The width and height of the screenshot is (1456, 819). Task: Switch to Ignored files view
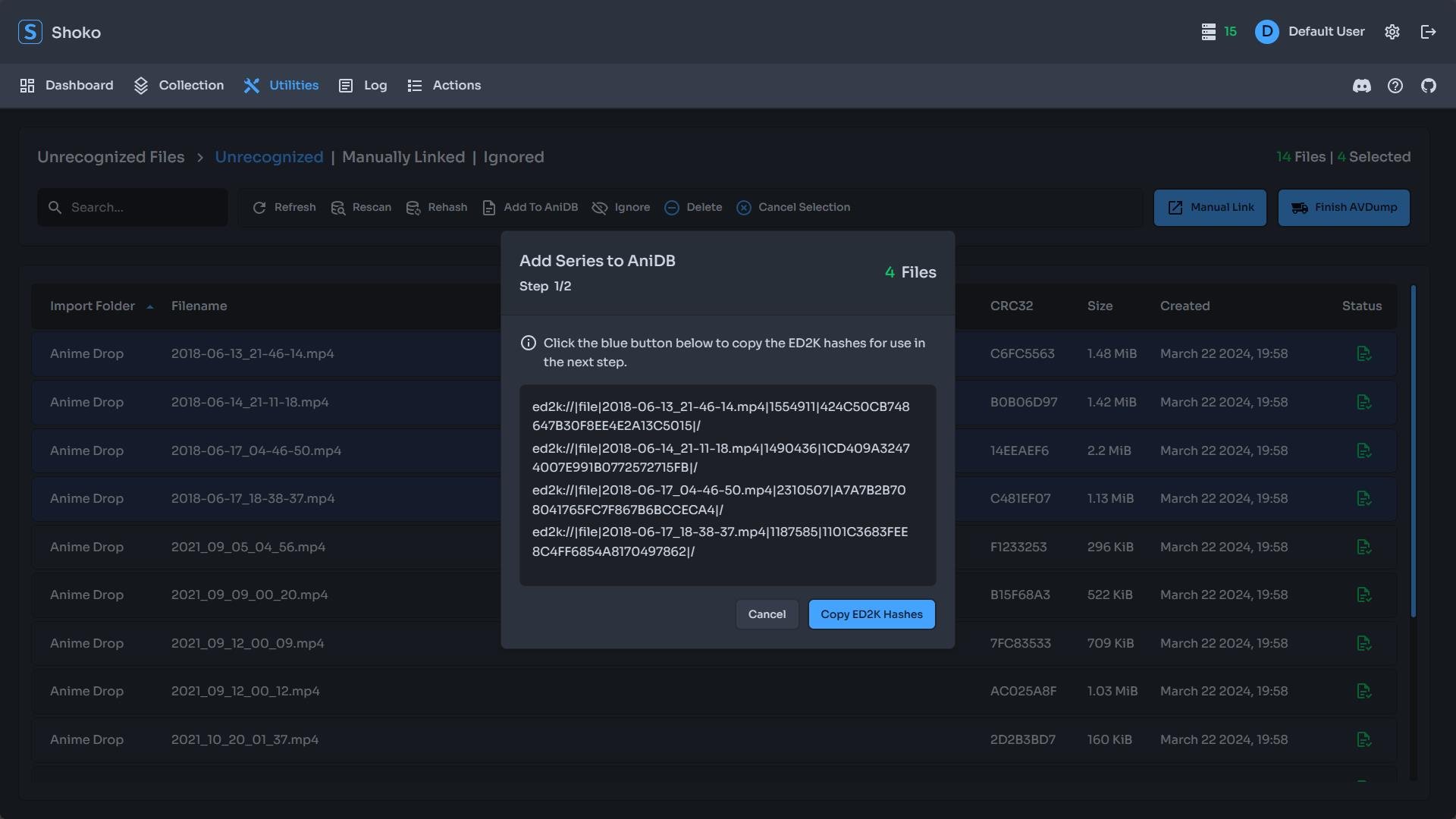513,157
